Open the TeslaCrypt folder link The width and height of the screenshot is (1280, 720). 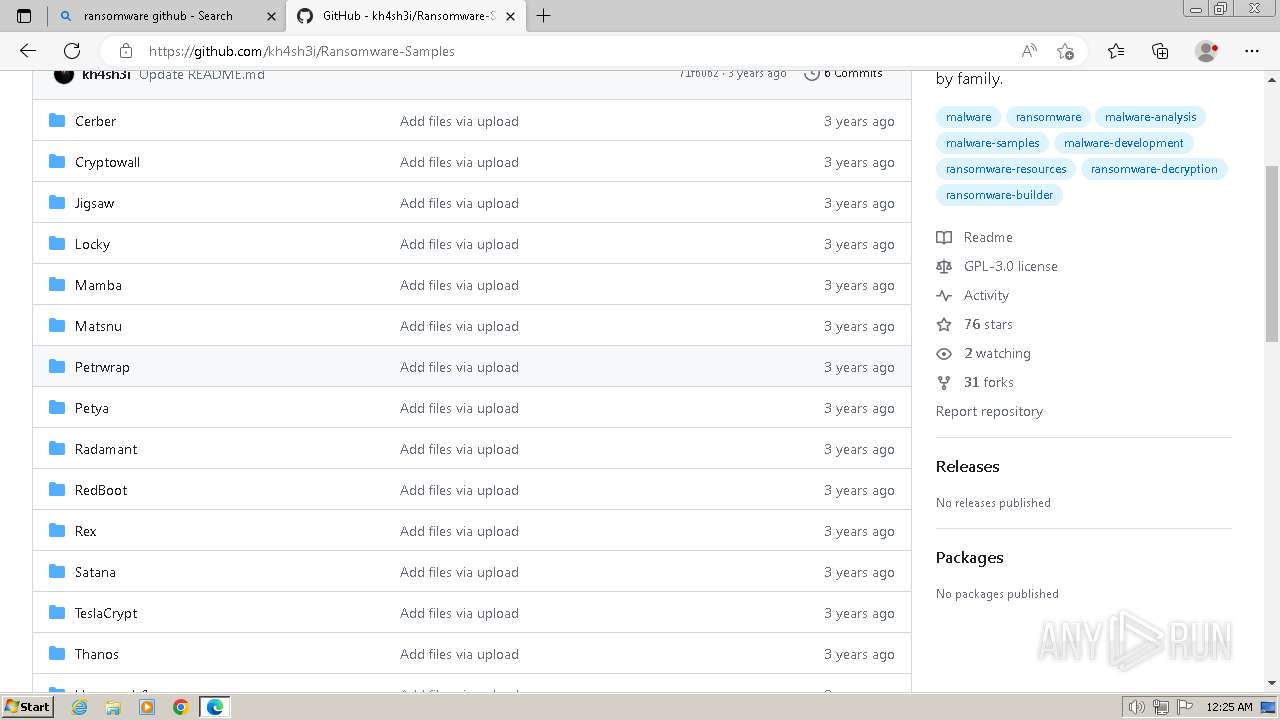pos(106,613)
